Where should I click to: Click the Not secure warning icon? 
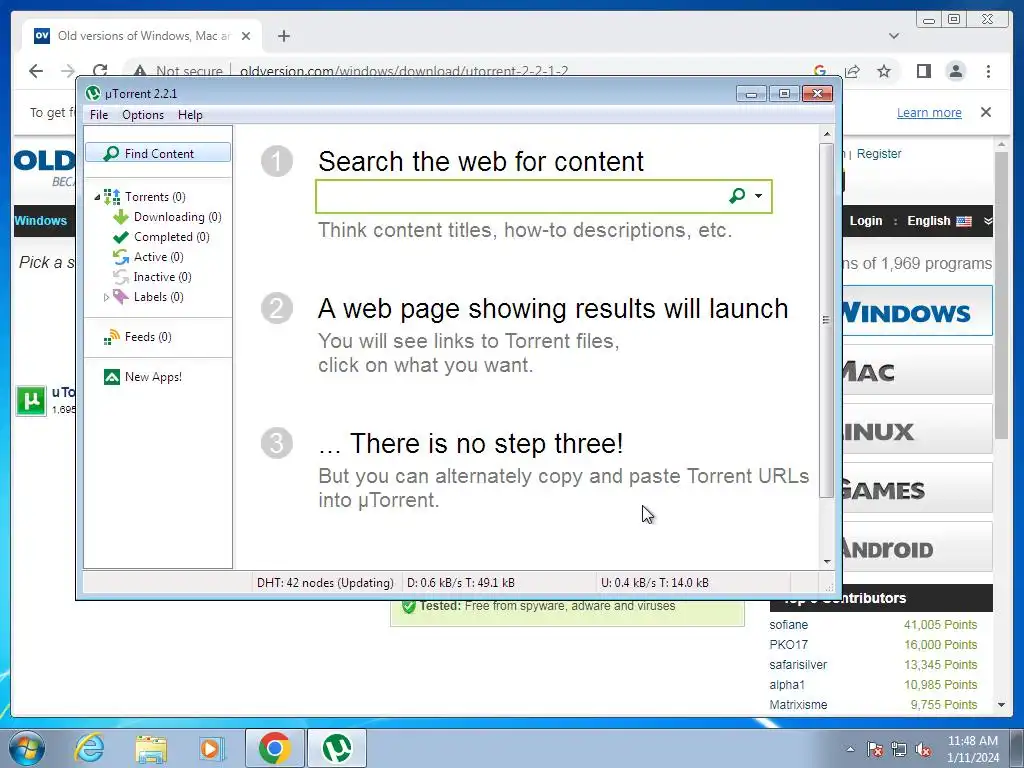[x=140, y=71]
